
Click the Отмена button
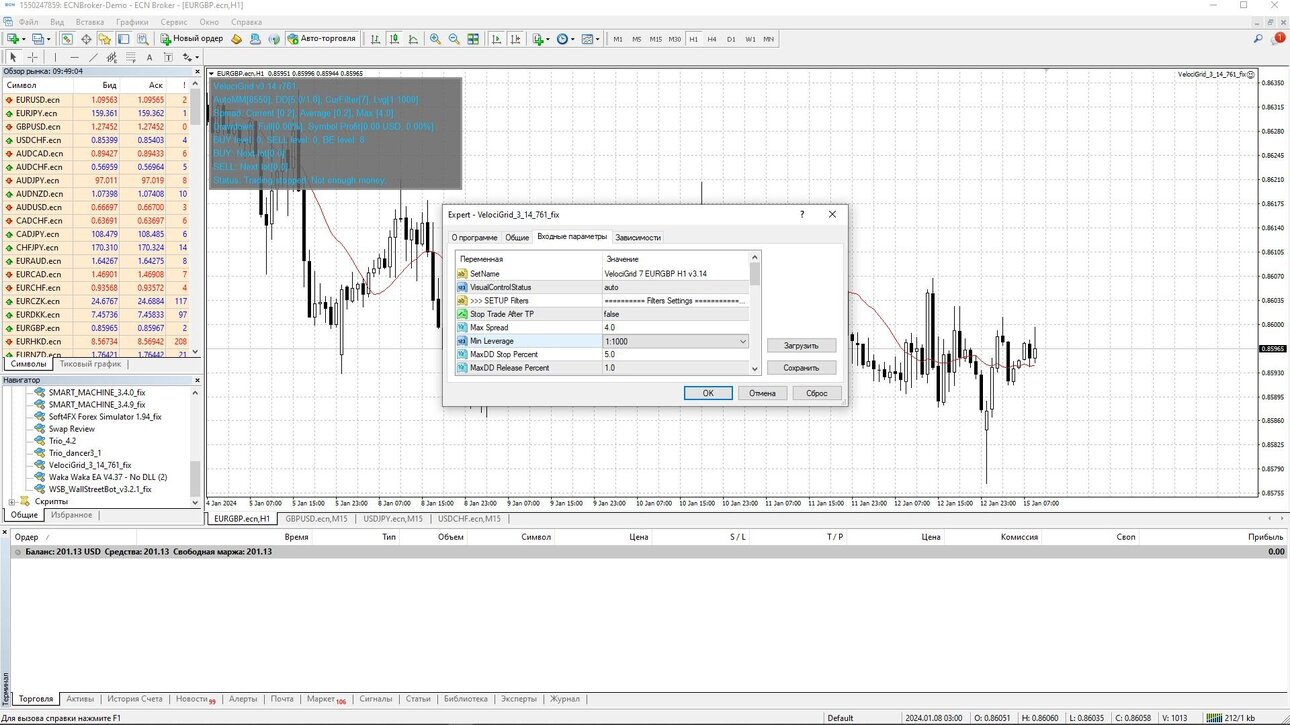pos(762,393)
